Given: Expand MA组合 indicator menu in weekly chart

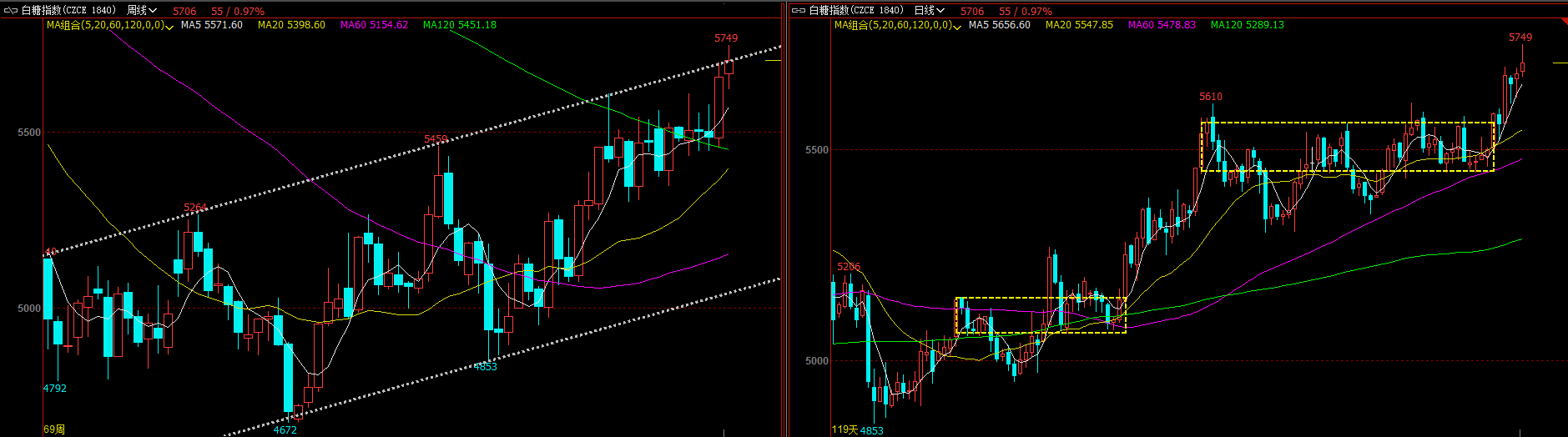Looking at the screenshot, I should 169,27.
